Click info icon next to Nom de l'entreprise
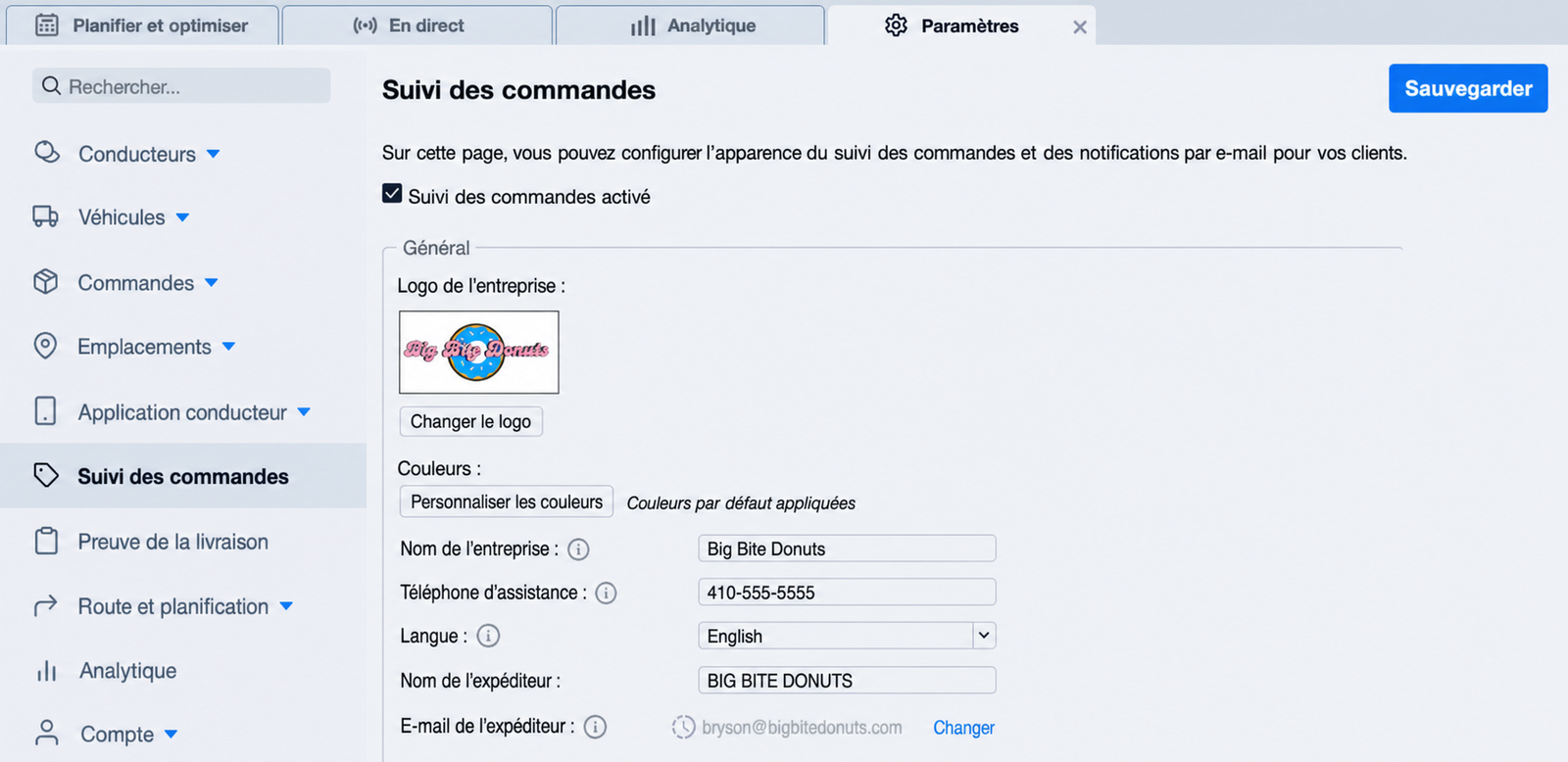 click(578, 549)
